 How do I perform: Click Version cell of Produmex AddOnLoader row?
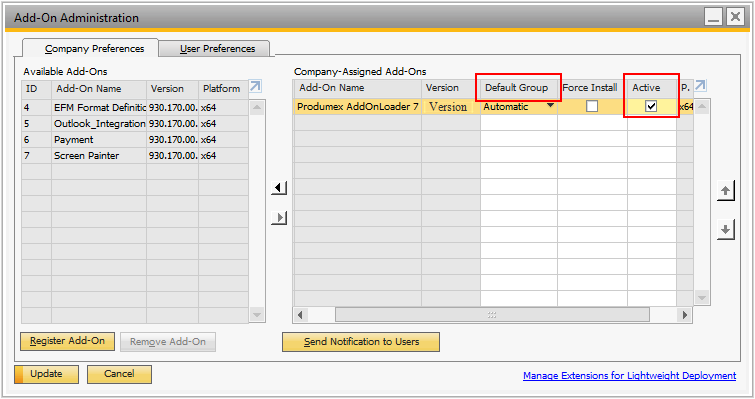point(451,106)
